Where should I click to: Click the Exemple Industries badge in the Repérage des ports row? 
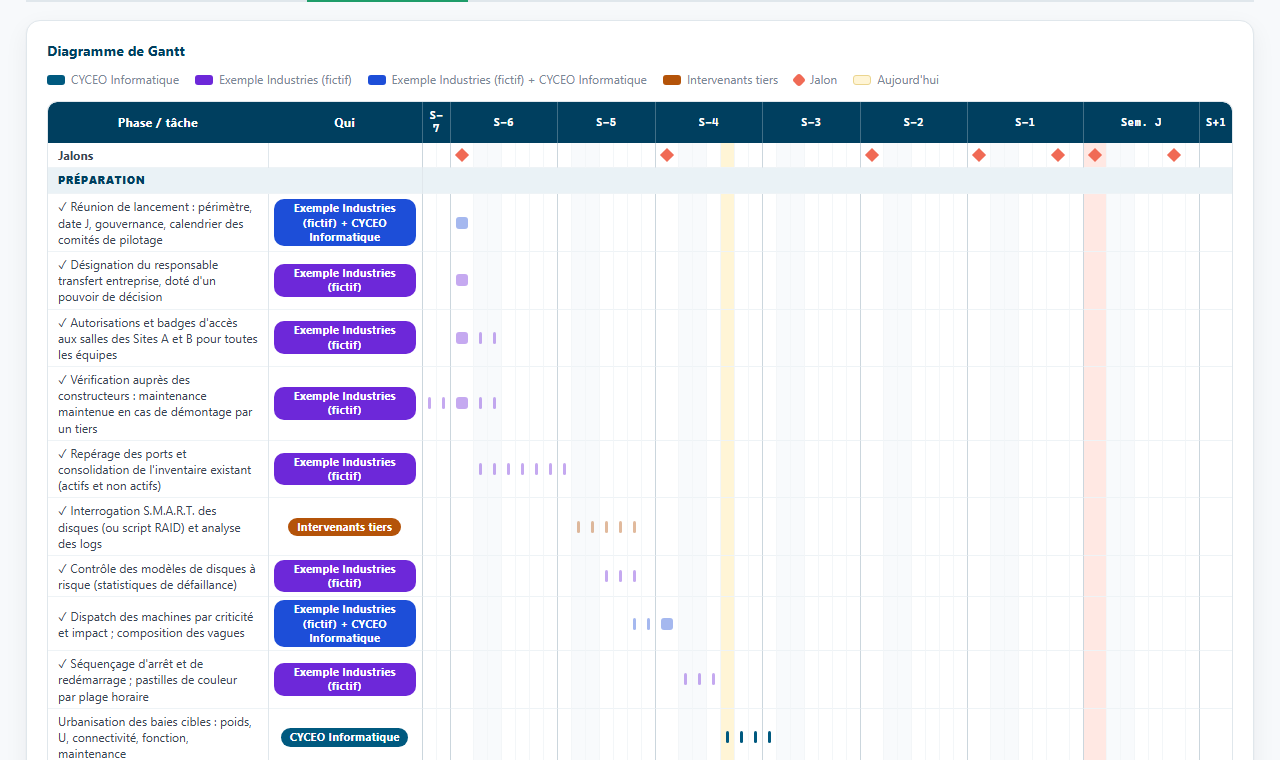click(345, 469)
